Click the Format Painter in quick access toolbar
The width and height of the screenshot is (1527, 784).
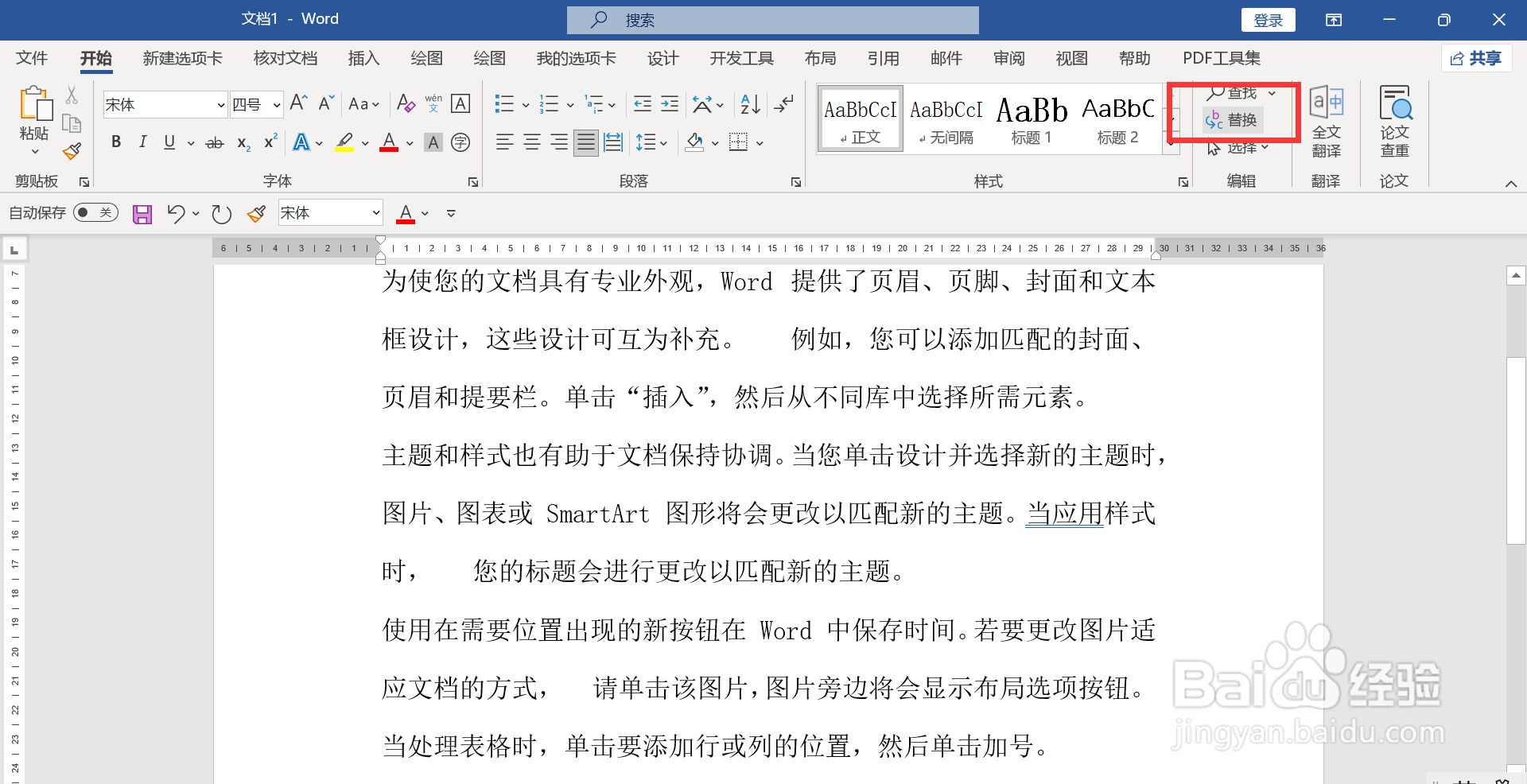pos(256,214)
